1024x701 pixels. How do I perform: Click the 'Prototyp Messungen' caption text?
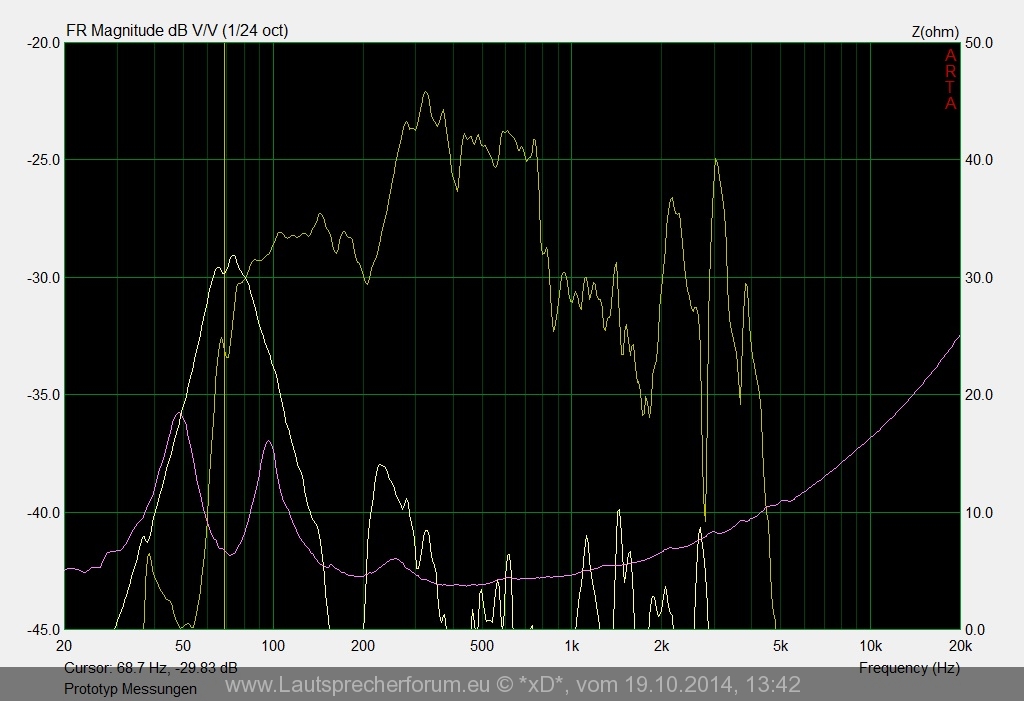point(130,688)
